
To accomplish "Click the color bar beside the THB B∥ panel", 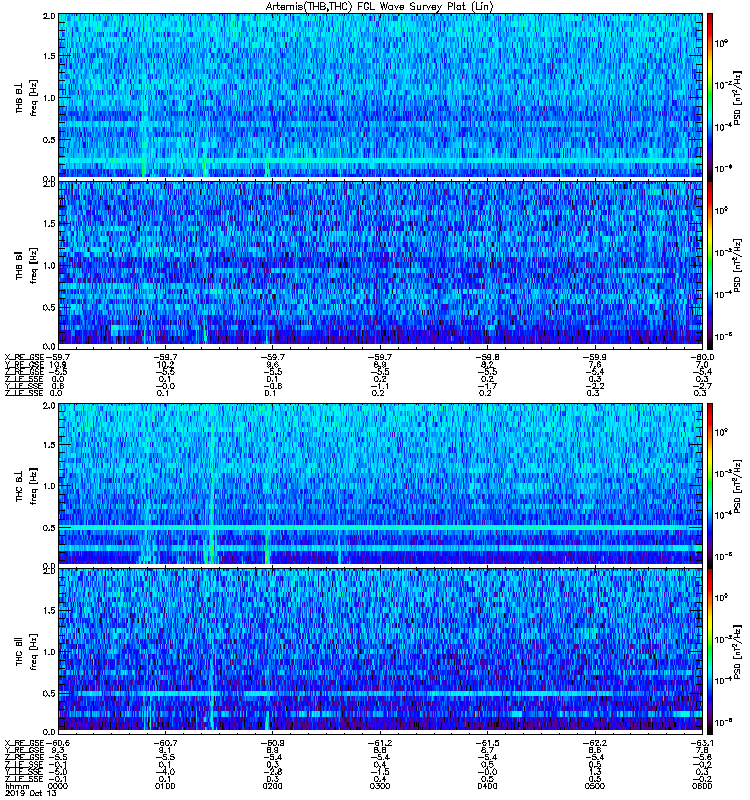I will tap(710, 264).
